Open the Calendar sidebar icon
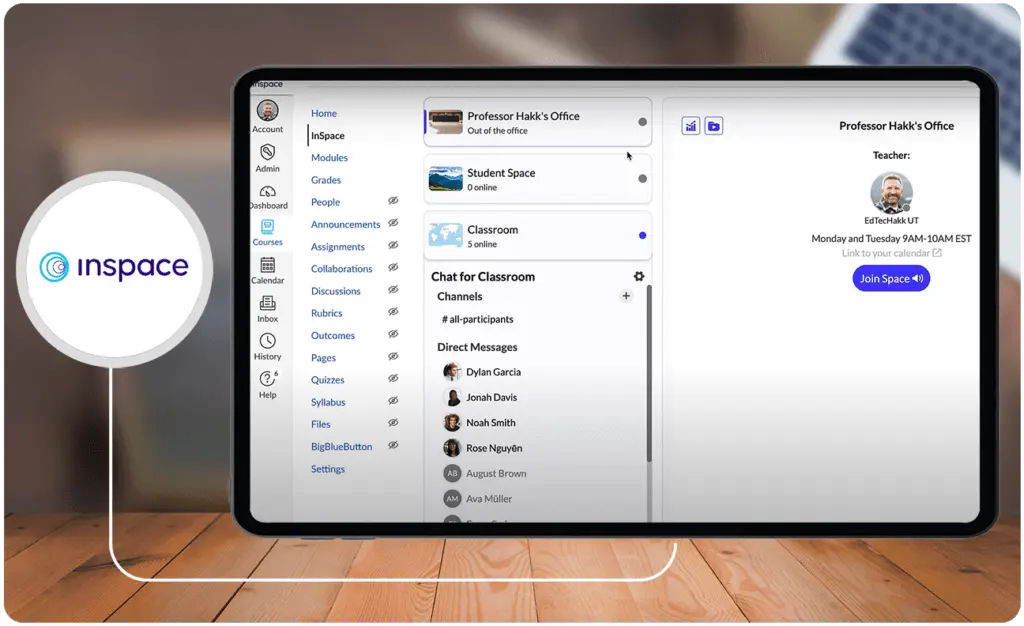 (267, 264)
